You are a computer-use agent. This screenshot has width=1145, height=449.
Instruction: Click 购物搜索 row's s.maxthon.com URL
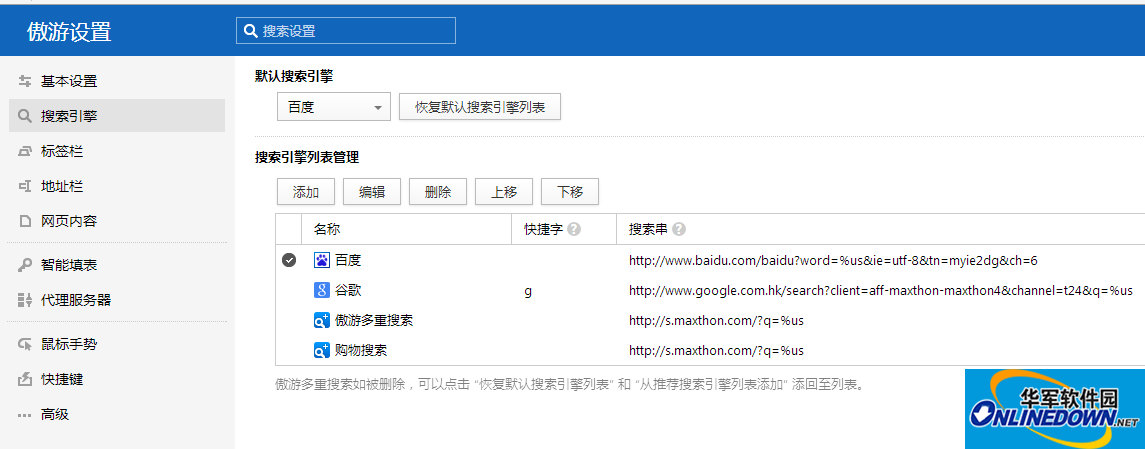[716, 350]
